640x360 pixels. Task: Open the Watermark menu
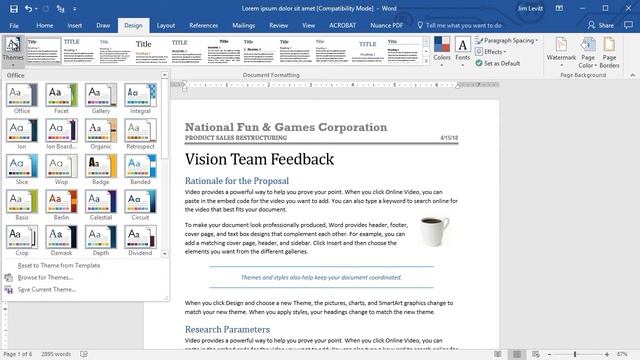[x=561, y=51]
